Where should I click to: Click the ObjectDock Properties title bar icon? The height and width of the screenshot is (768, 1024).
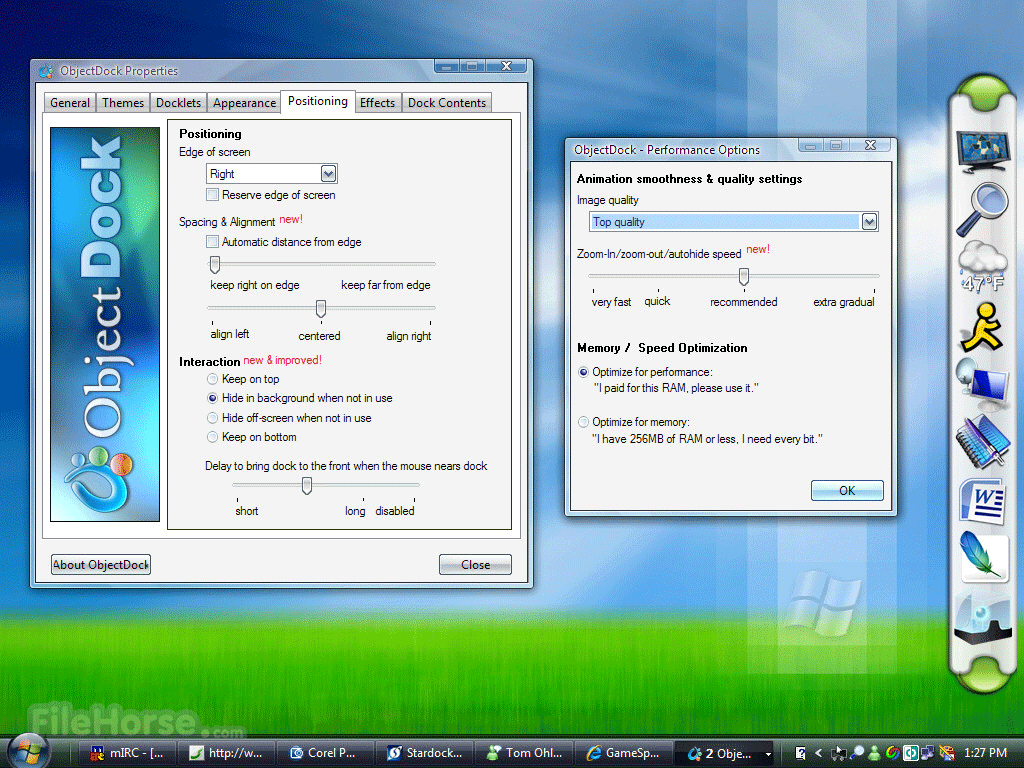[46, 71]
